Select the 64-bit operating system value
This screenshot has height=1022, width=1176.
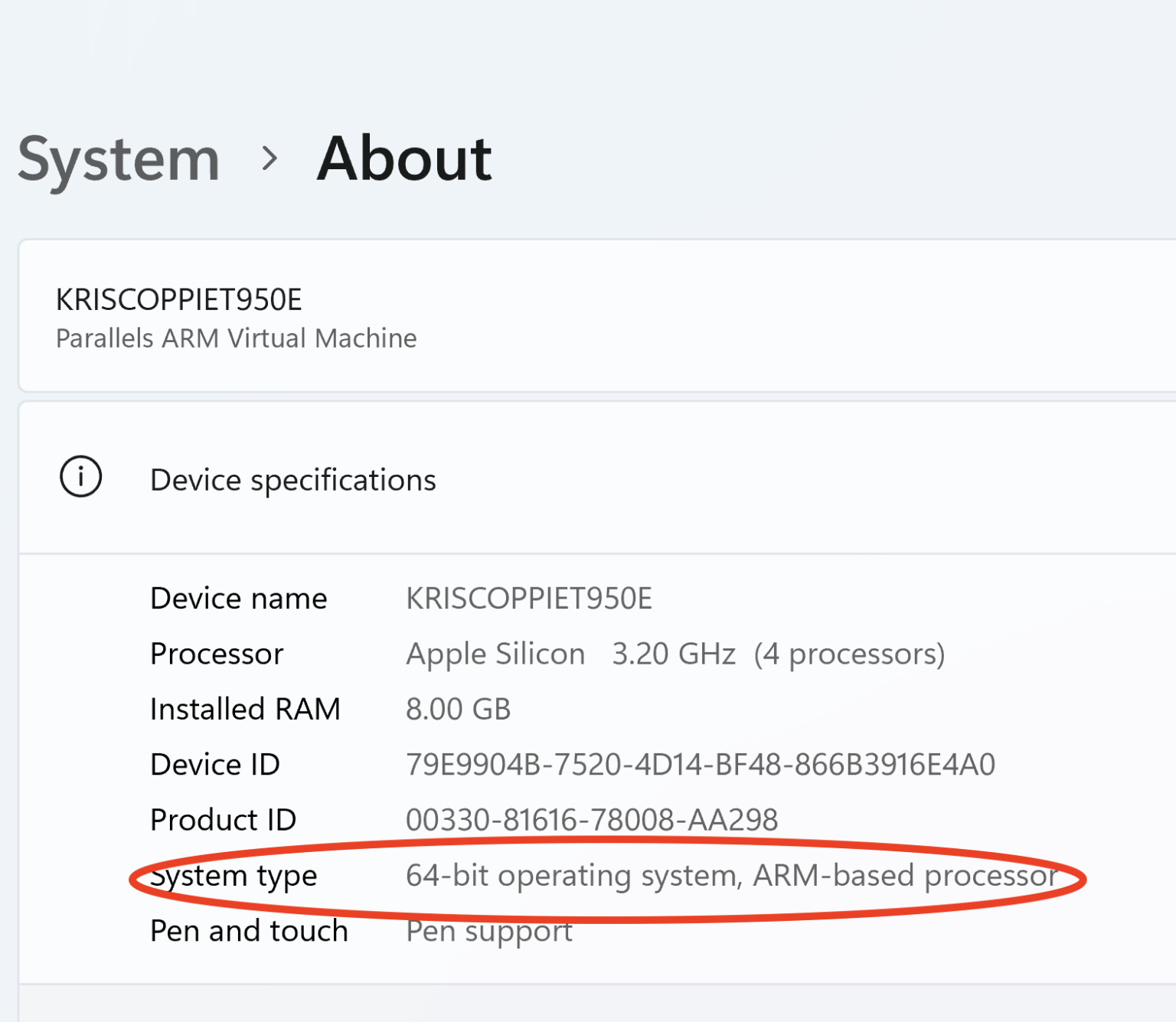click(x=731, y=876)
